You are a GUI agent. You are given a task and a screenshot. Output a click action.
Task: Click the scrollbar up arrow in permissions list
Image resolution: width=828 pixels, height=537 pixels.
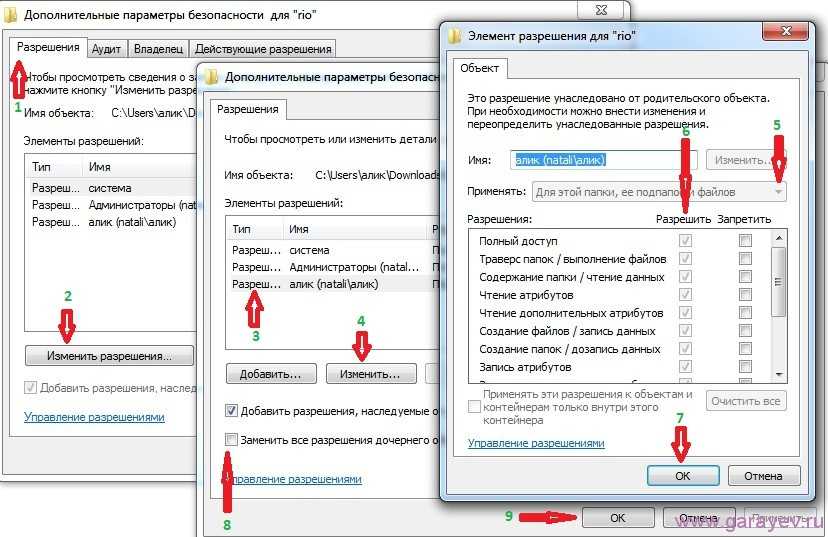[x=779, y=239]
